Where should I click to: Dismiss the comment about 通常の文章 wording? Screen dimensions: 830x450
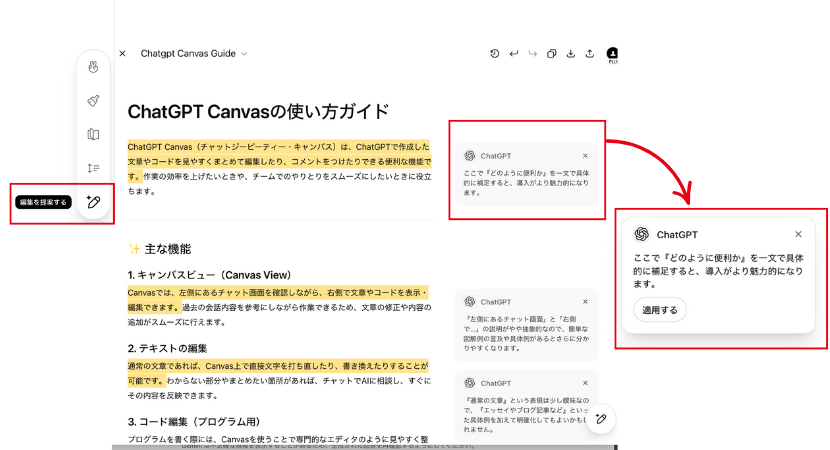click(585, 383)
